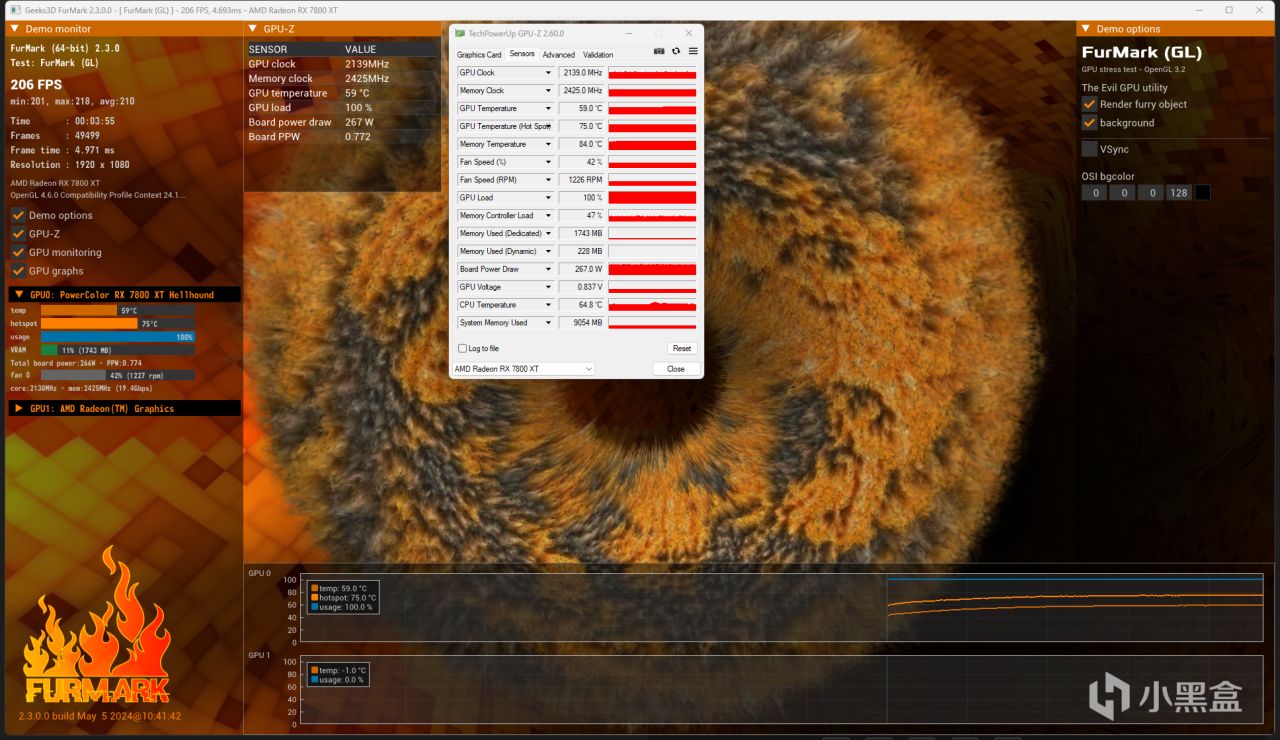This screenshot has width=1280, height=740.
Task: Open the AMD Radeon RX 7800 XT selector
Action: point(522,369)
